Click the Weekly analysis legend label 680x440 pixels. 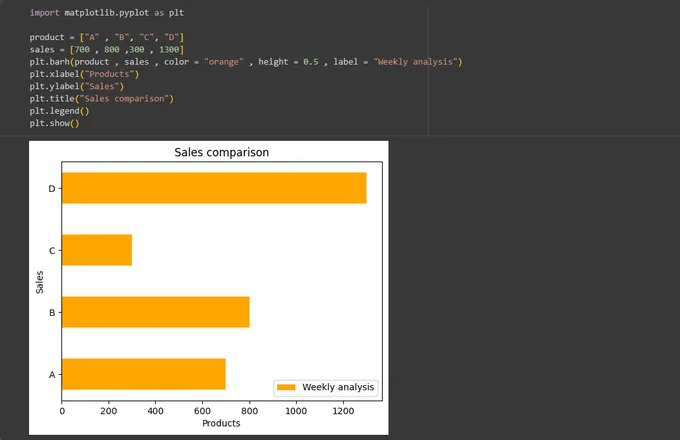coord(338,387)
